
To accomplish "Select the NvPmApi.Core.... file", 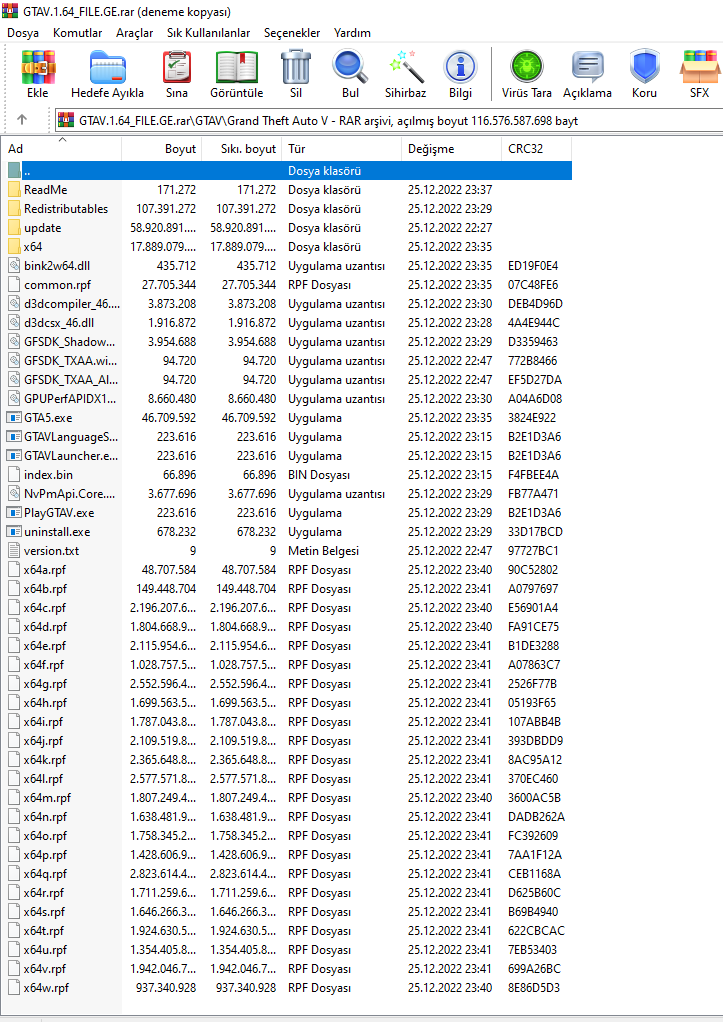I will pyautogui.click(x=69, y=494).
